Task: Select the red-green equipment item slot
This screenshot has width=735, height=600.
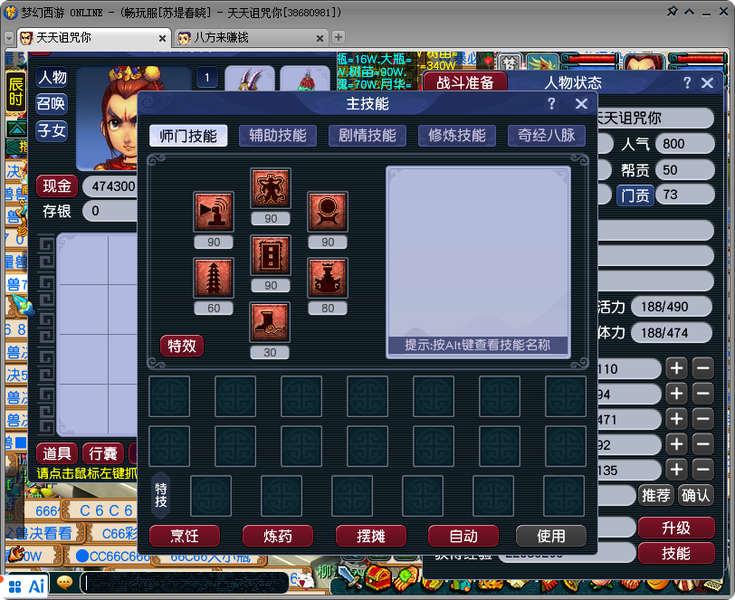Action: point(305,78)
